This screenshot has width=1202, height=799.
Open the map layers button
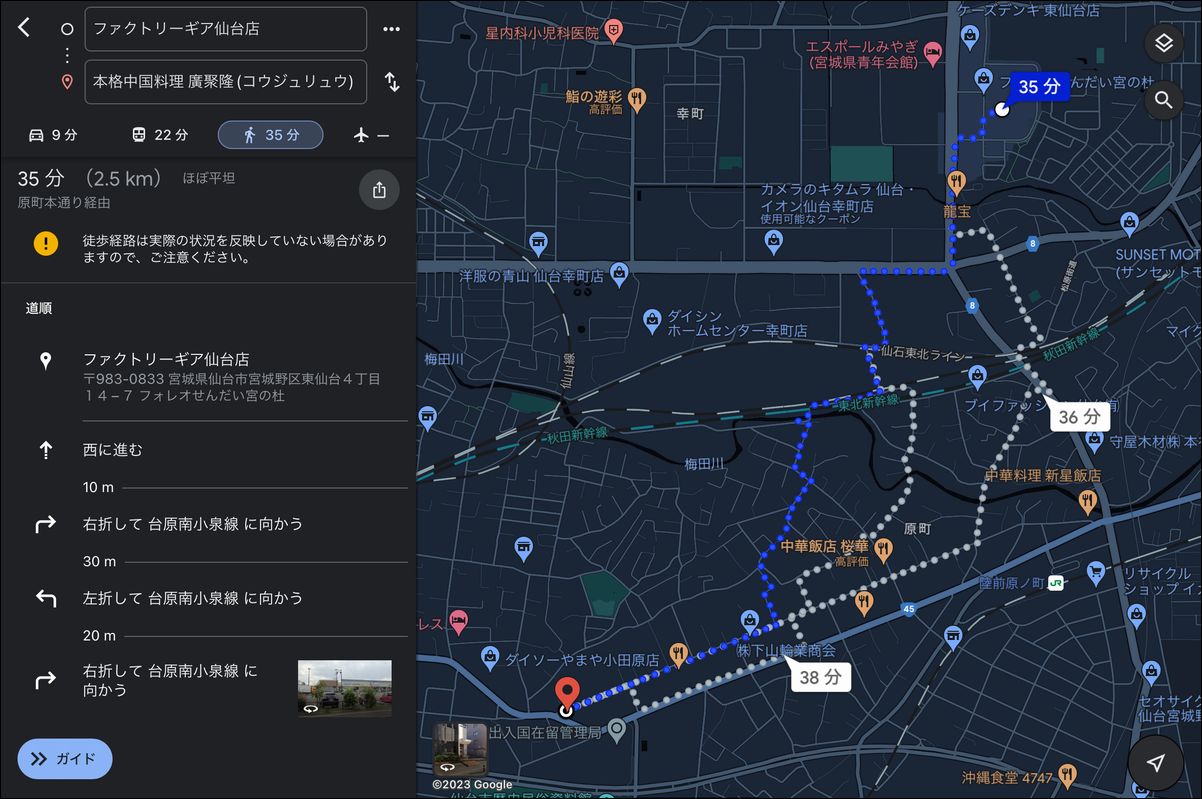tap(1163, 43)
